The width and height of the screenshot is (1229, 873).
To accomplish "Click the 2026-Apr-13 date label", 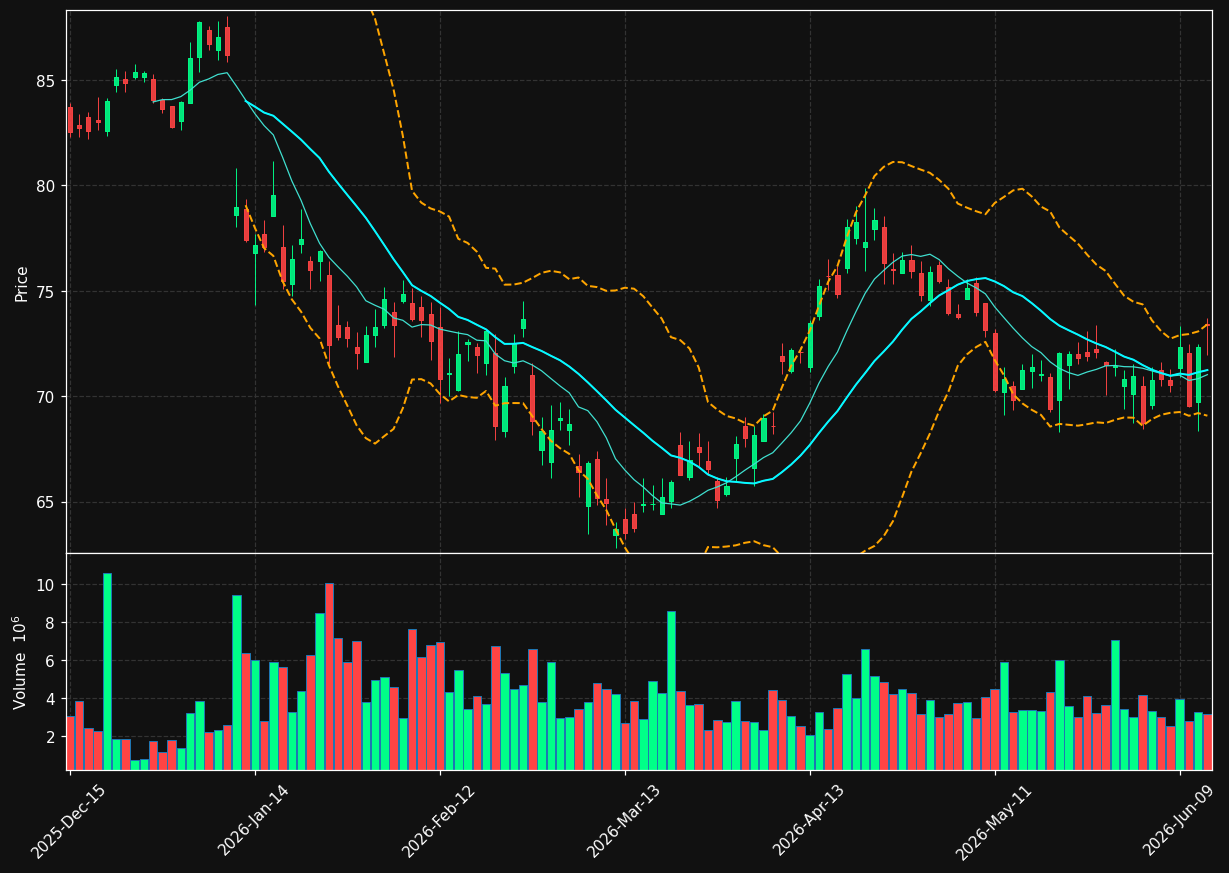I will point(808,822).
